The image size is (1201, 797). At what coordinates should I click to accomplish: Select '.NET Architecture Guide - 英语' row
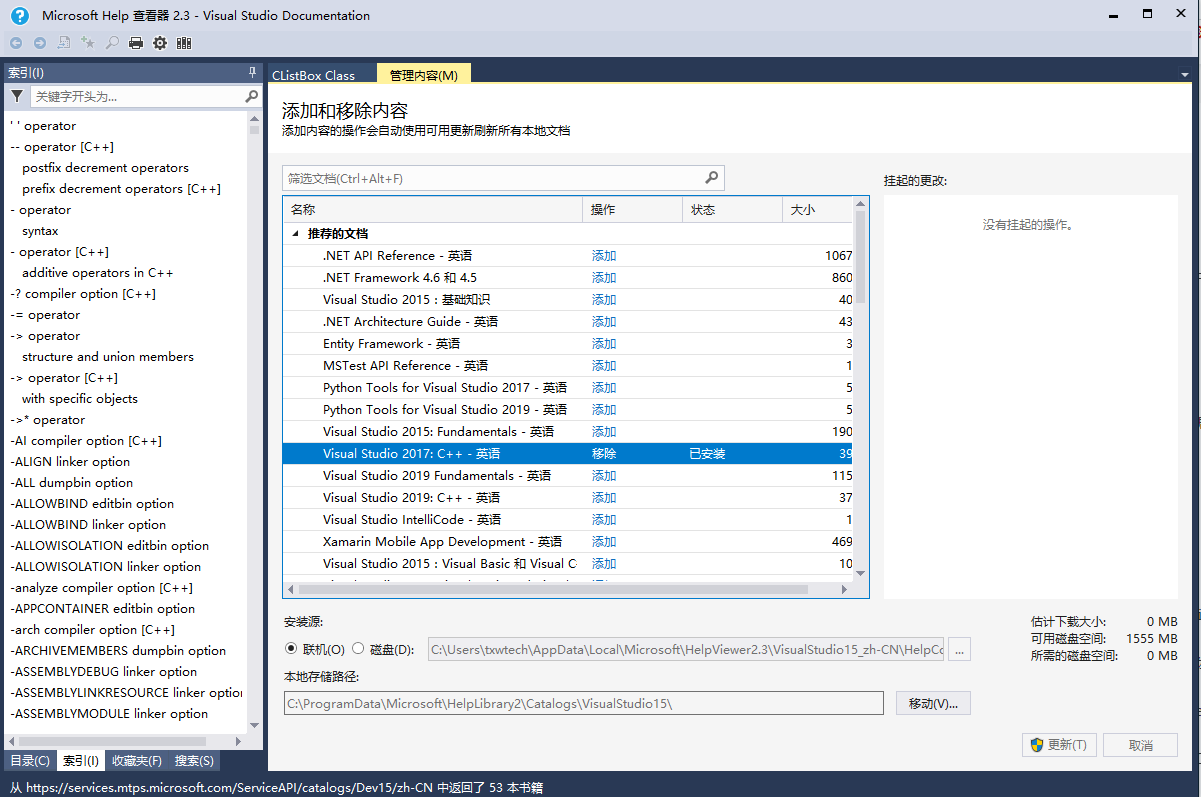click(568, 322)
